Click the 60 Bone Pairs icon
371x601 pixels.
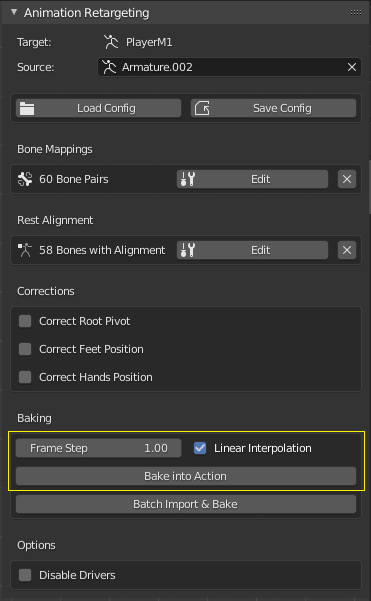pos(25,179)
